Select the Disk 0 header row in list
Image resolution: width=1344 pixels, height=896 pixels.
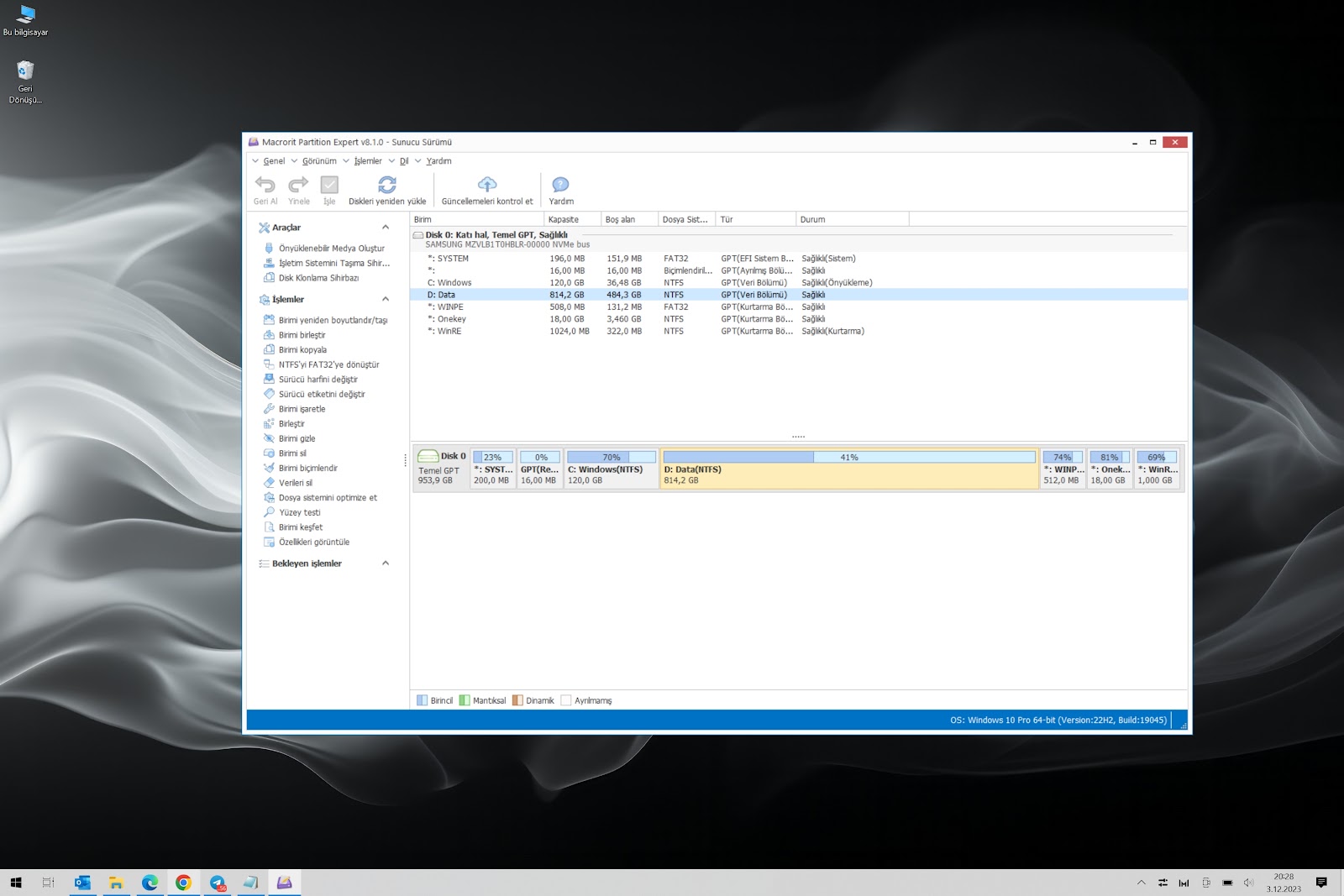tap(799, 239)
